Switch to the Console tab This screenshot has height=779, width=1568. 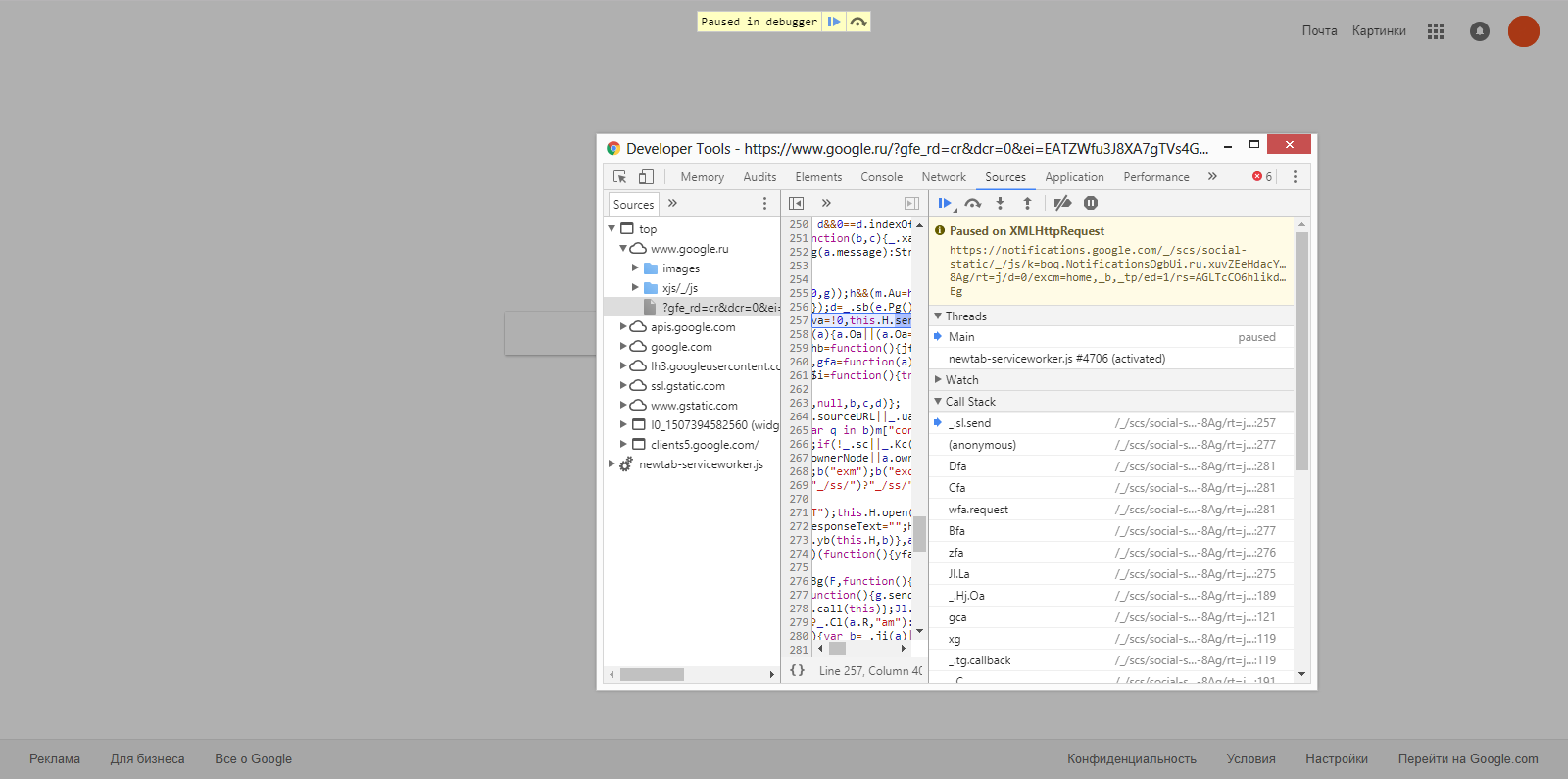[882, 177]
